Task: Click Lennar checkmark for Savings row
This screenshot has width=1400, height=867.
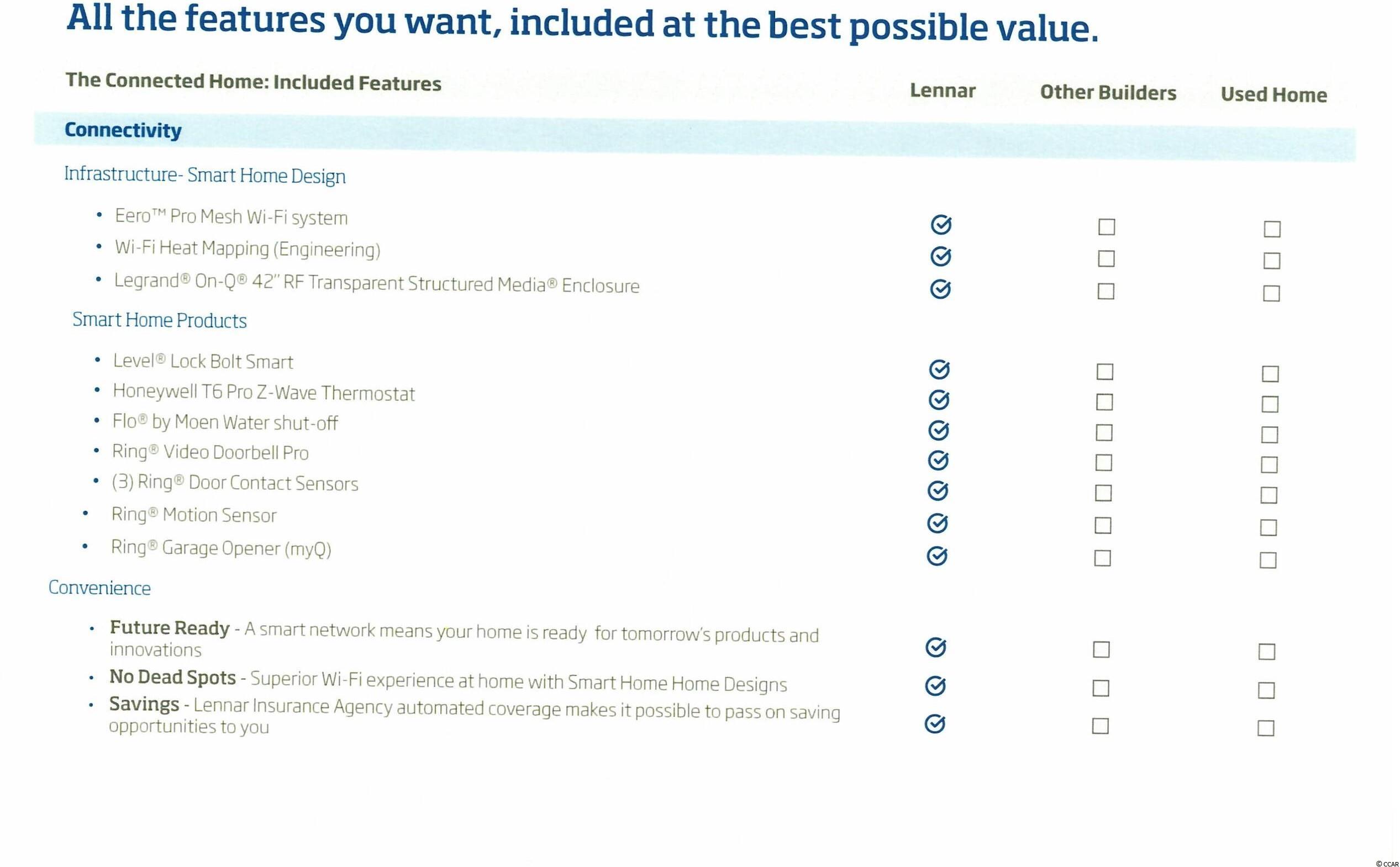Action: tap(935, 724)
